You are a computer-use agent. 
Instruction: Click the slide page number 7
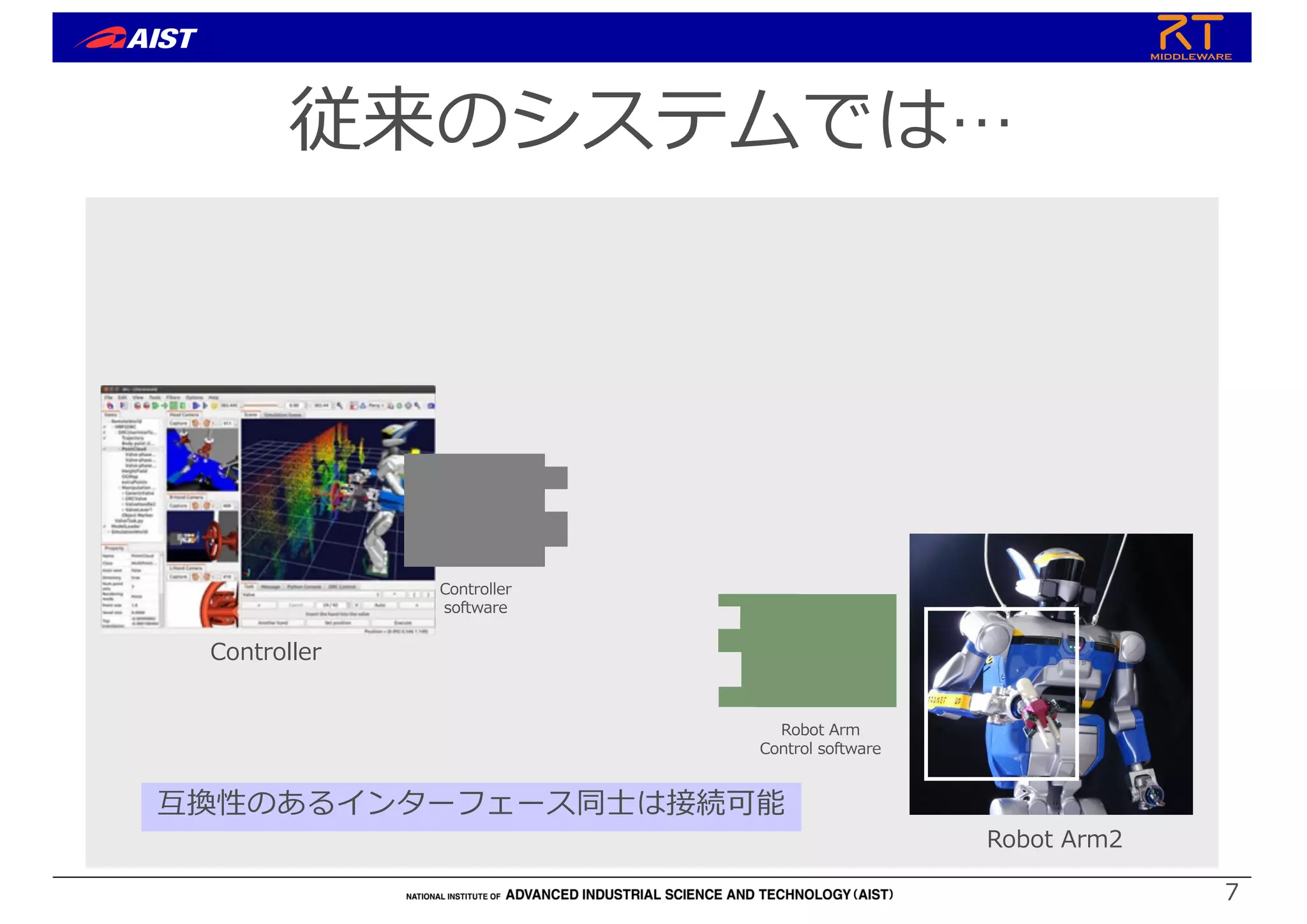point(1232,892)
